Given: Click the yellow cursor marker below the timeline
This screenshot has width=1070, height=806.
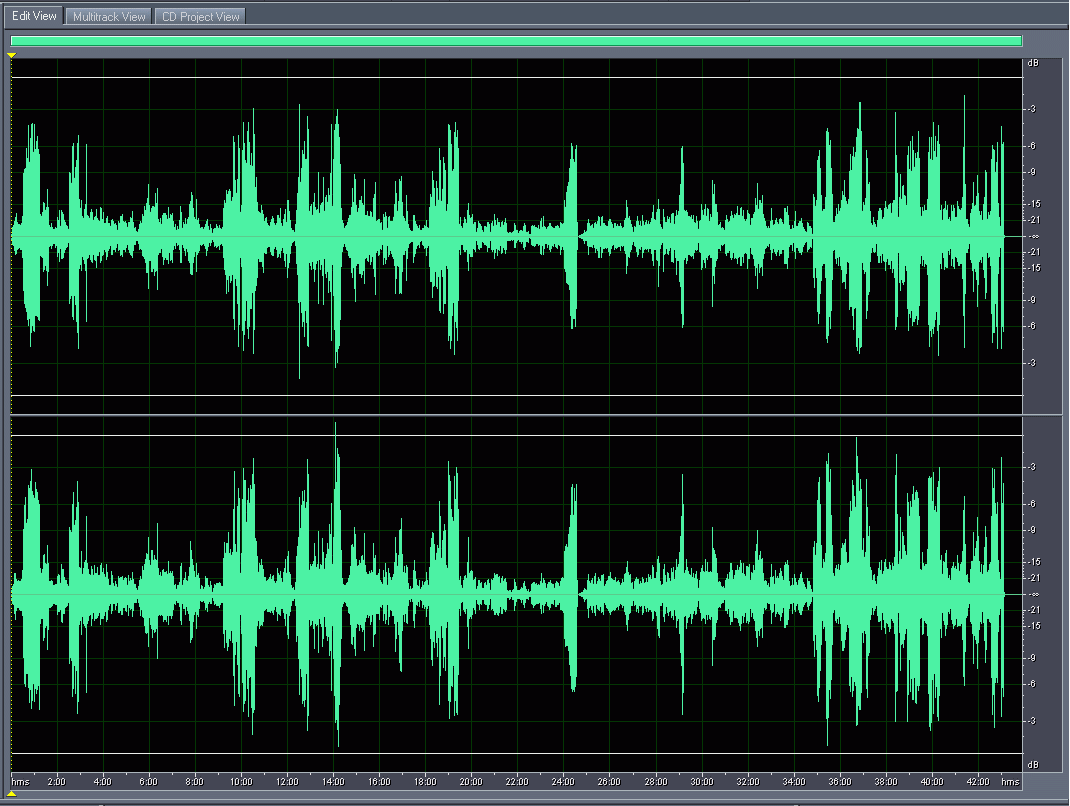Looking at the screenshot, I should [11, 794].
